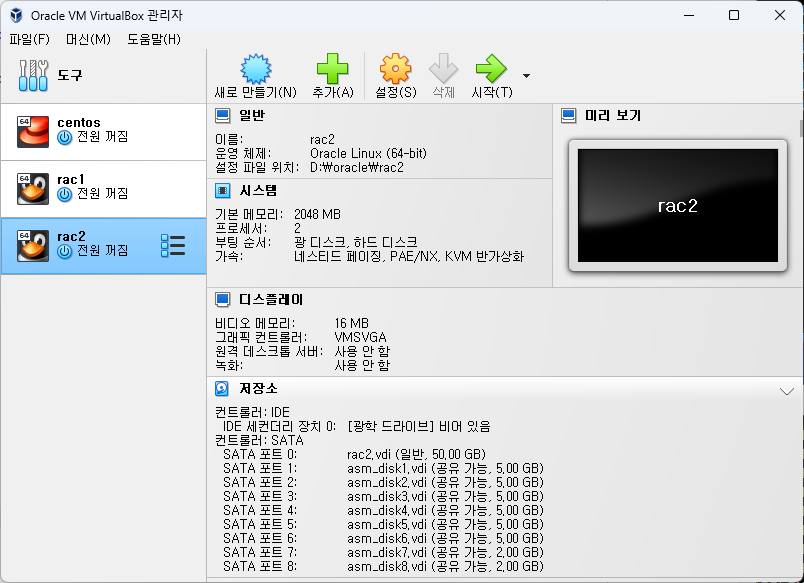Click the VirtualBox title bar cube icon
Screen dimensions: 804x583
[16, 15]
